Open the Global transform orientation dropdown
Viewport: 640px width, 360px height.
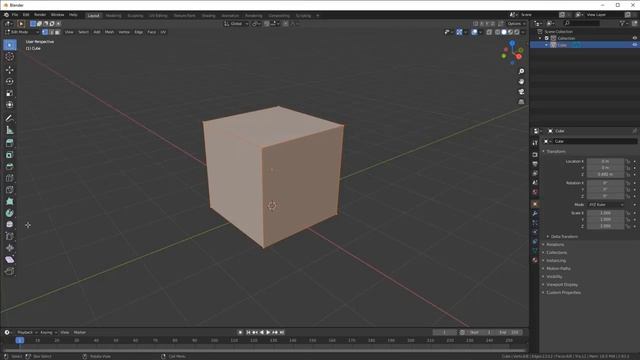coord(236,24)
